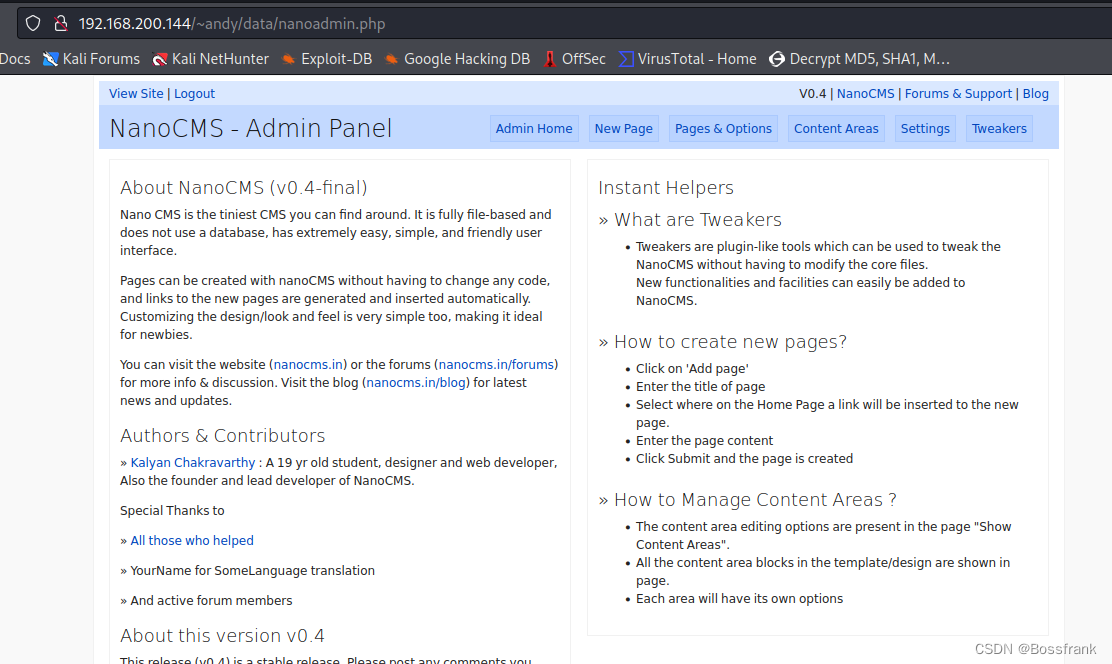Open the Settings tab
The width and height of the screenshot is (1112, 664).
pos(925,128)
